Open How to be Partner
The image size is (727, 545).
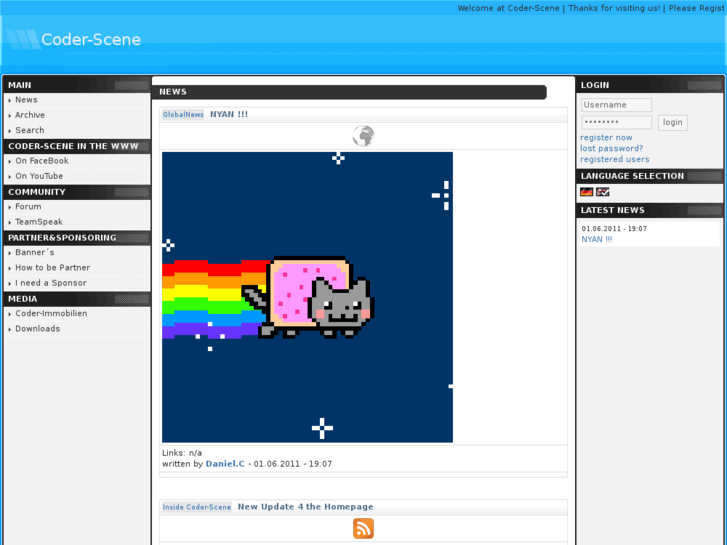pyautogui.click(x=52, y=268)
